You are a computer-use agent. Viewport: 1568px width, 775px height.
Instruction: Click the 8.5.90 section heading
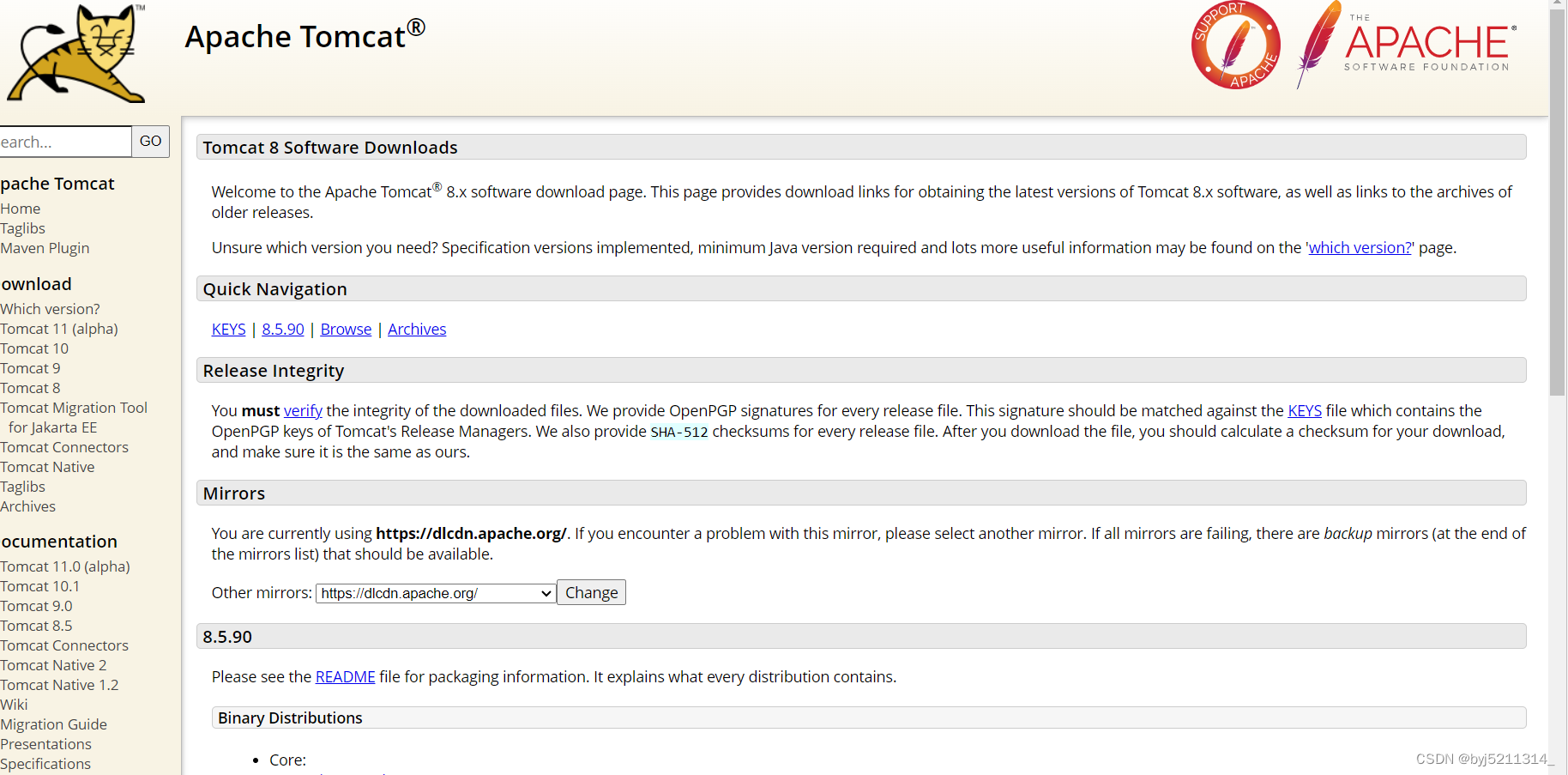click(x=227, y=637)
